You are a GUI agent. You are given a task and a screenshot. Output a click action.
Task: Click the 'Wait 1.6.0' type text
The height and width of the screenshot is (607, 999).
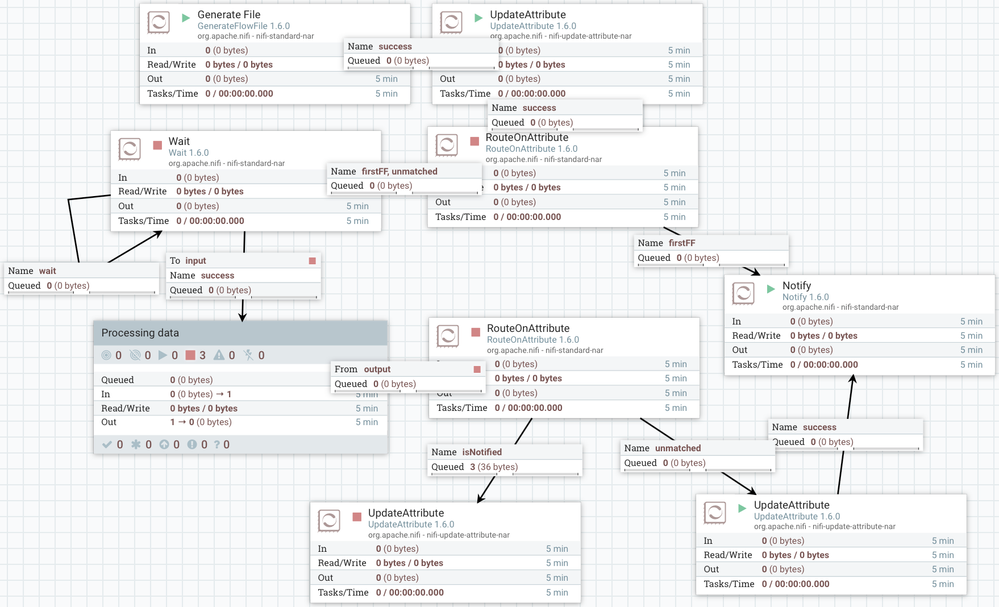(189, 153)
